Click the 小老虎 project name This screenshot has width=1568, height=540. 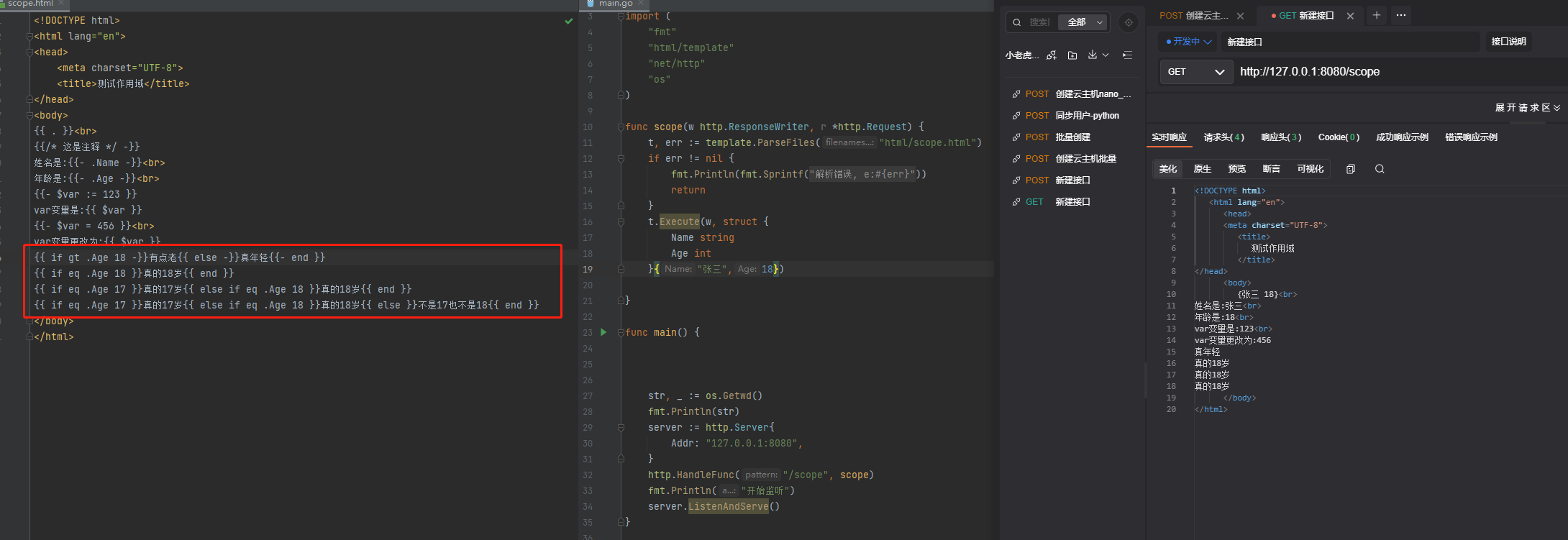click(1022, 55)
